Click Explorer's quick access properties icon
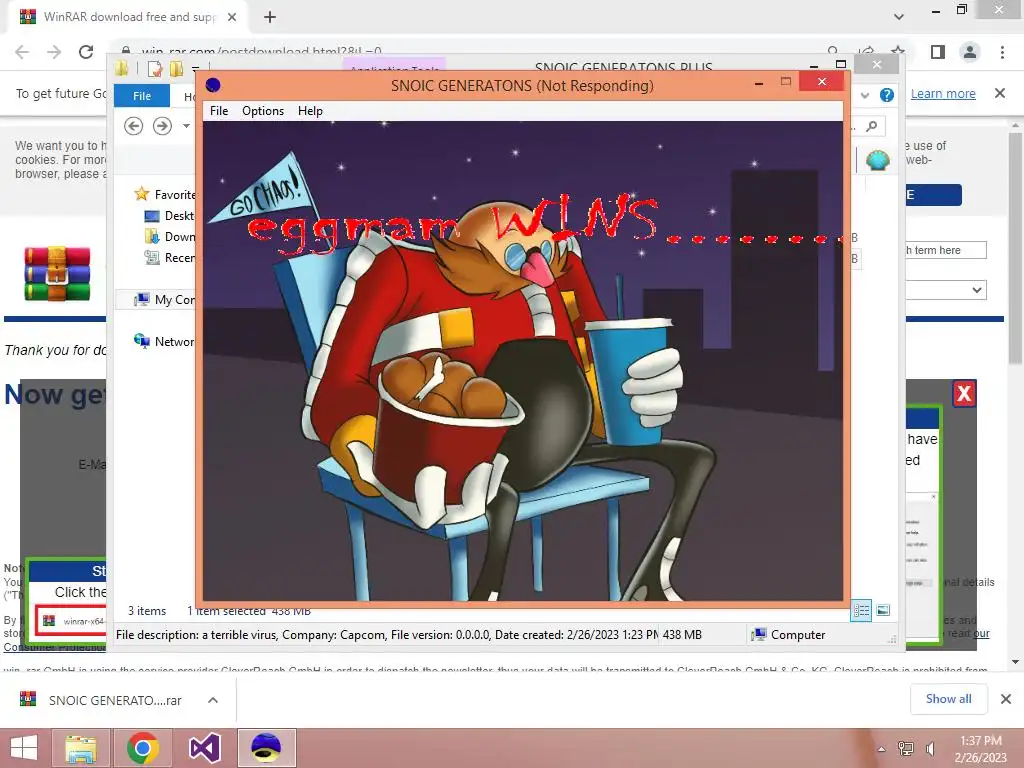The image size is (1024, 768). pyautogui.click(x=155, y=69)
